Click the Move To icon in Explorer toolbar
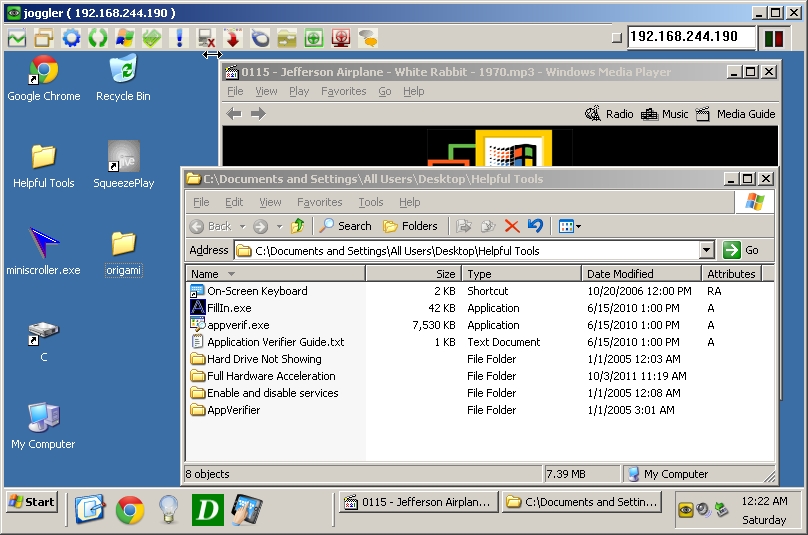The height and width of the screenshot is (535, 808). (464, 226)
